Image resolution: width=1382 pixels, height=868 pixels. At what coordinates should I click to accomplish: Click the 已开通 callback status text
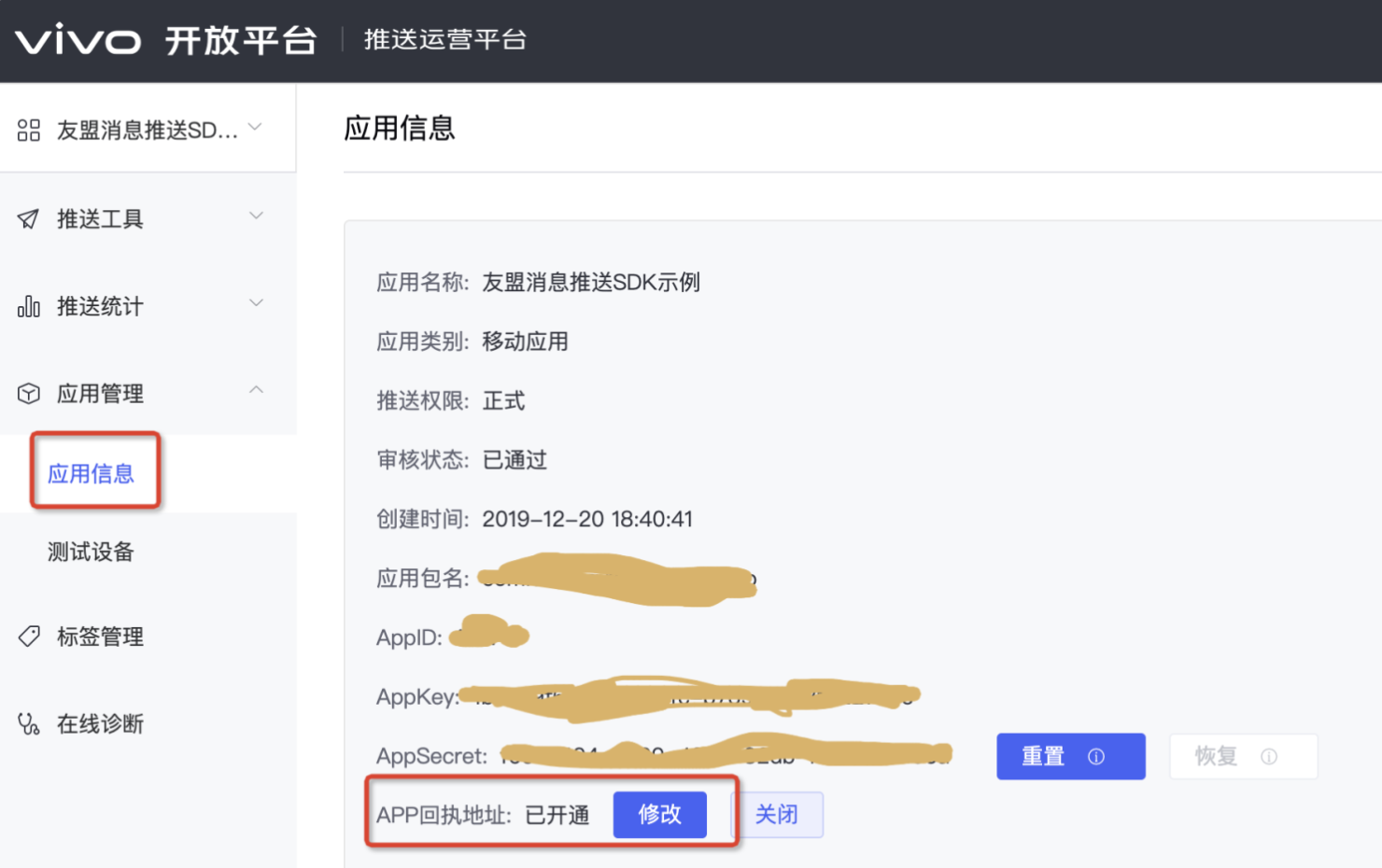click(x=557, y=815)
